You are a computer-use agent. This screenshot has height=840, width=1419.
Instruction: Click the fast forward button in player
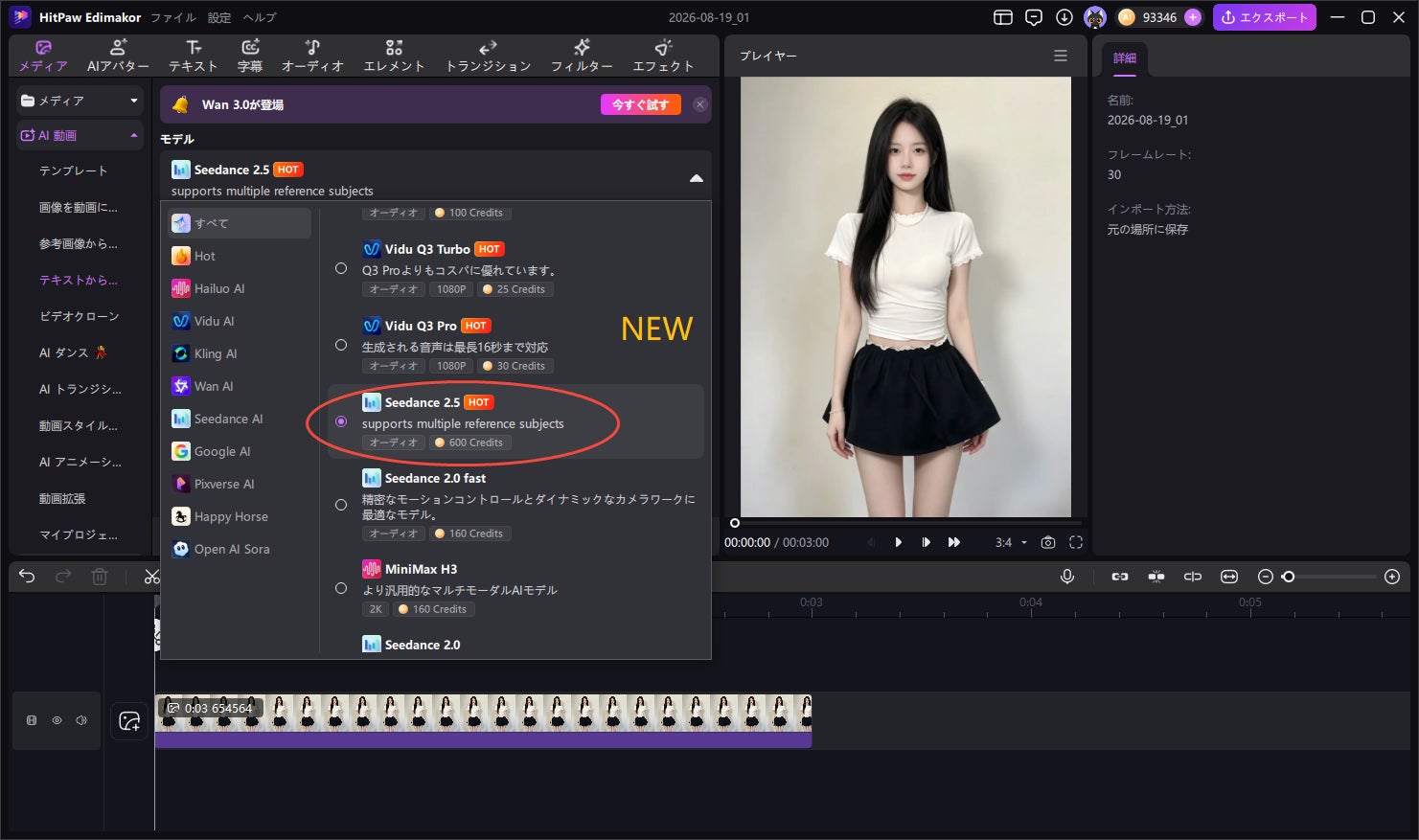(x=954, y=542)
